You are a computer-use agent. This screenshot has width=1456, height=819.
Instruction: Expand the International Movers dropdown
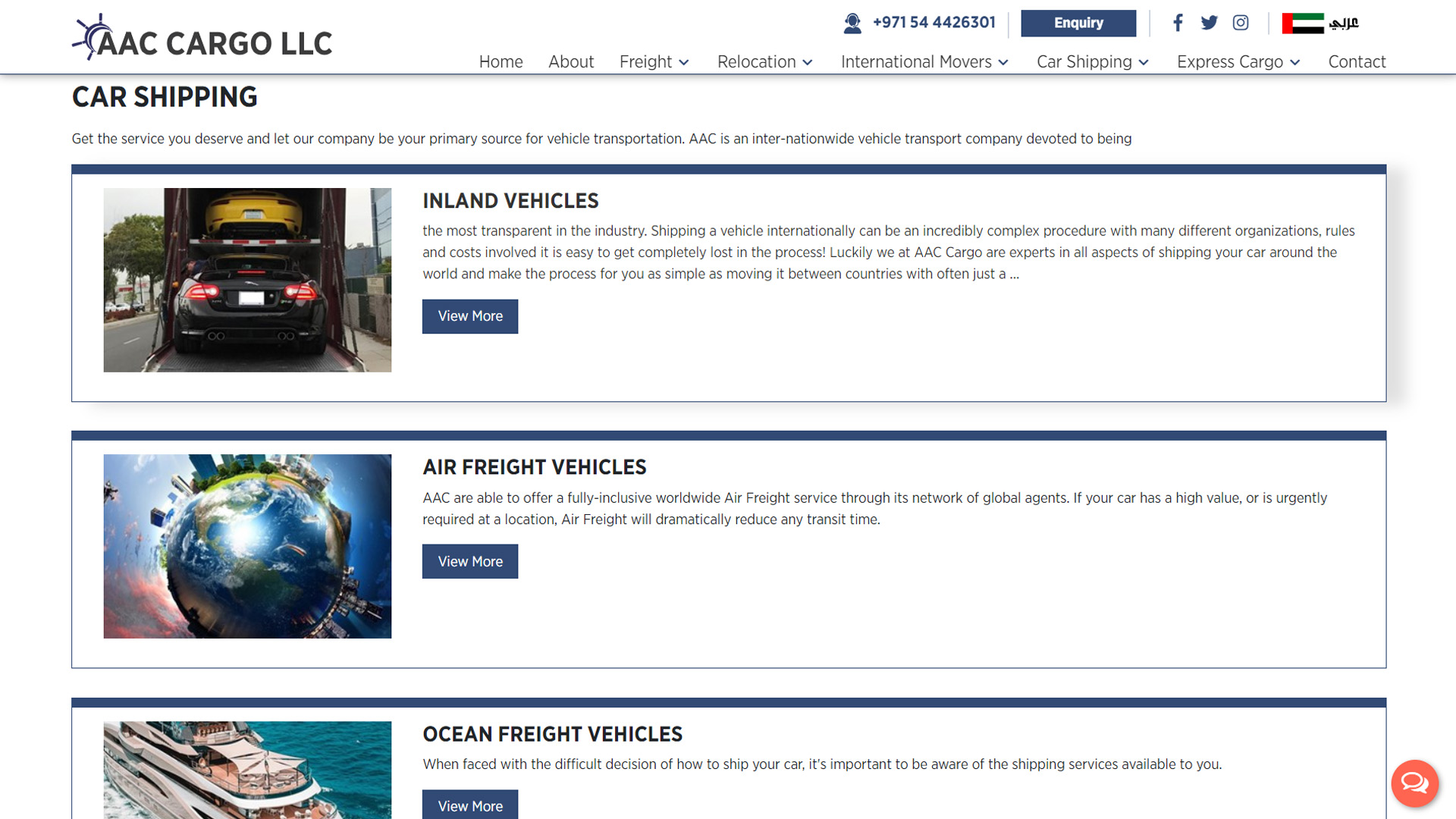click(x=924, y=62)
